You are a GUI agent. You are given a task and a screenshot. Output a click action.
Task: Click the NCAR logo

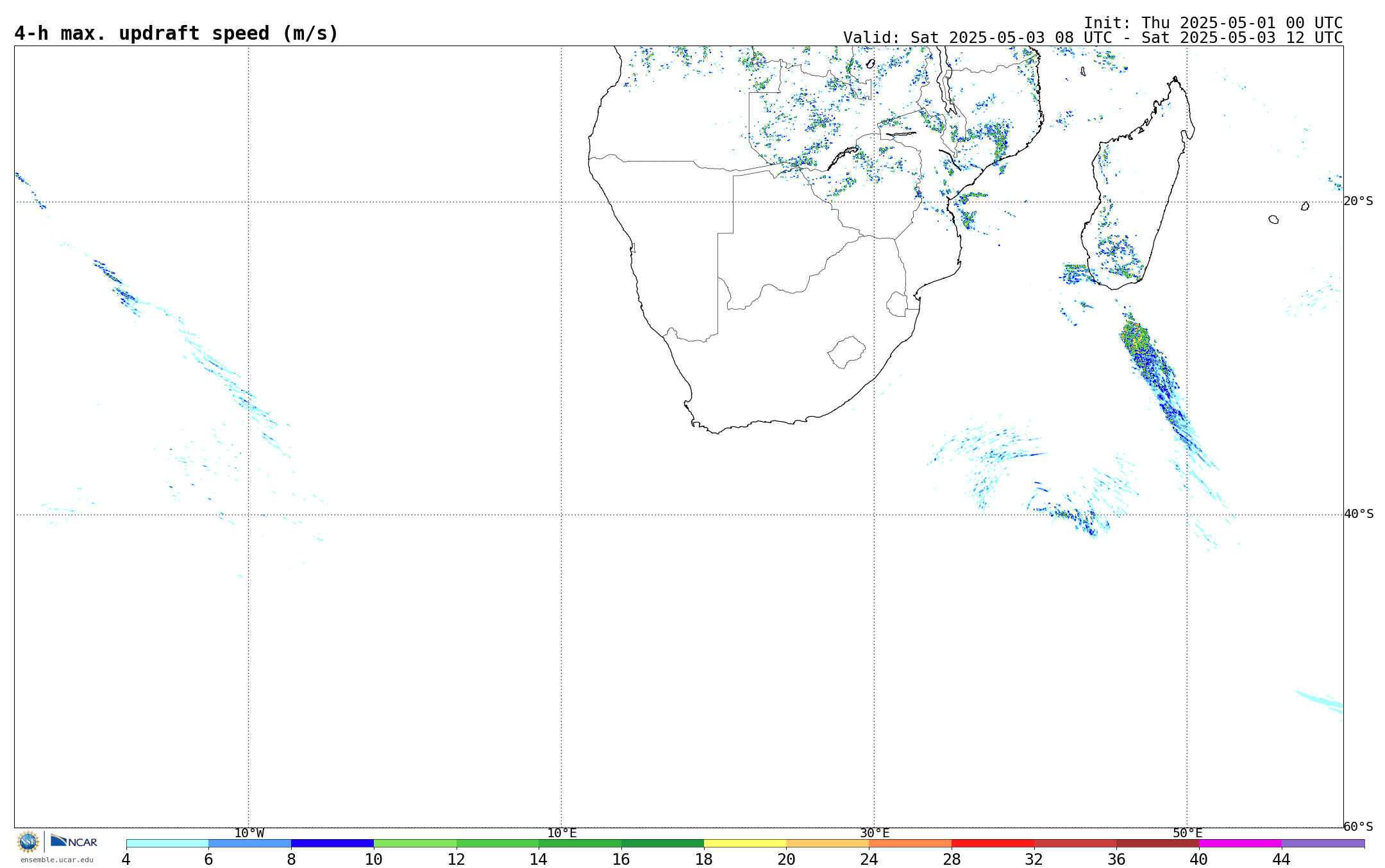(74, 841)
